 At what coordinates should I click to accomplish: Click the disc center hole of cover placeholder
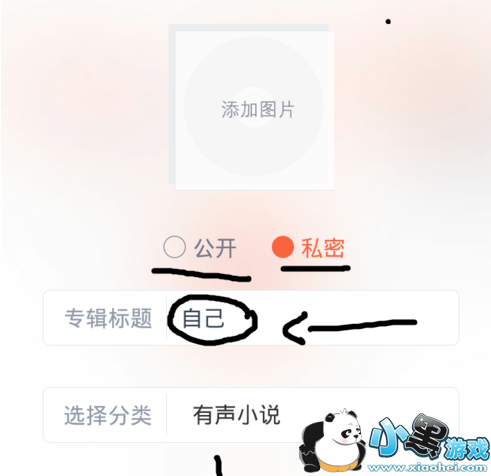pyautogui.click(x=253, y=107)
